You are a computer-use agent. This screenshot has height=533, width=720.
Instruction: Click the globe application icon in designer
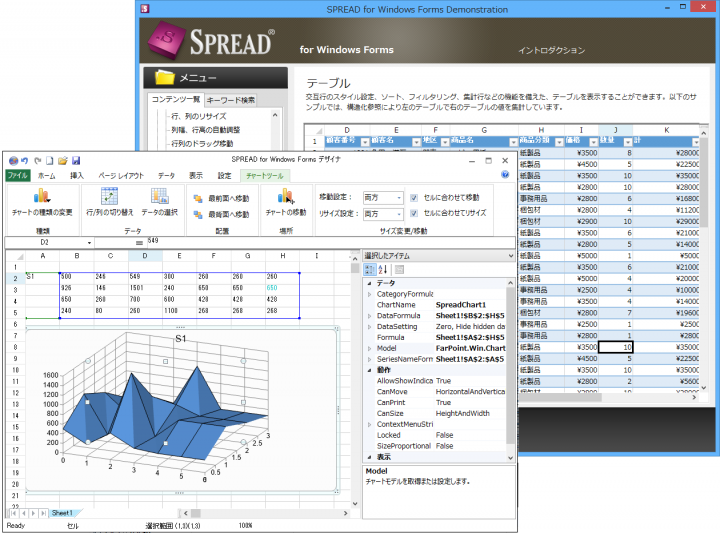tap(13, 161)
